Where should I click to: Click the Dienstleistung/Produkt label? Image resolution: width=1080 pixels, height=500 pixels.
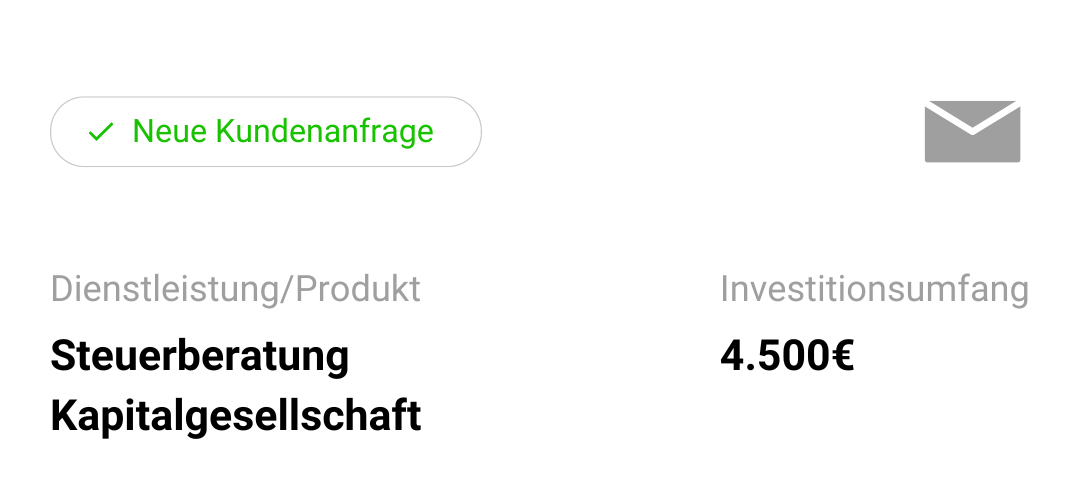tap(236, 289)
